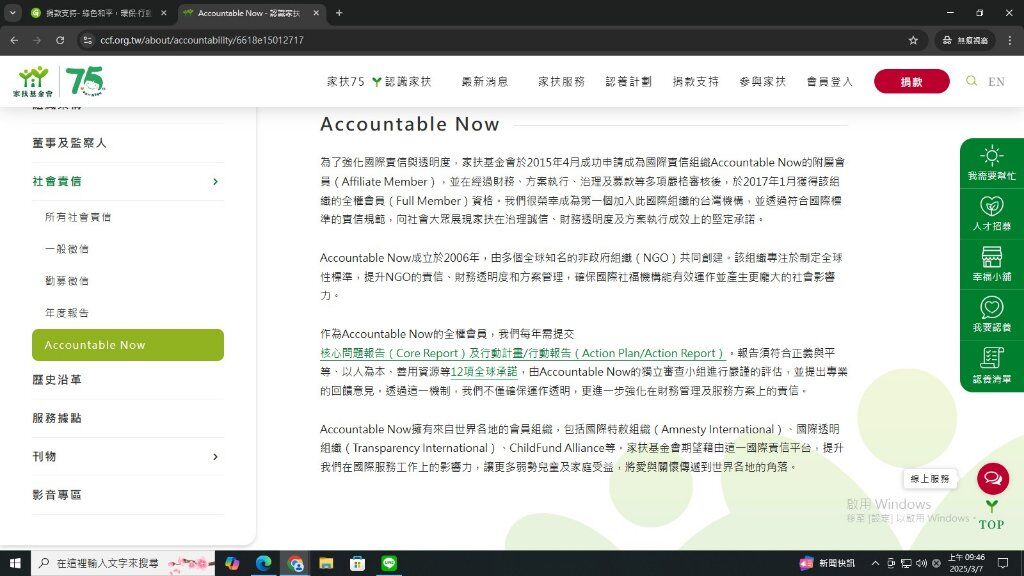
Task: Open the red online chat bubble
Action: [x=993, y=479]
